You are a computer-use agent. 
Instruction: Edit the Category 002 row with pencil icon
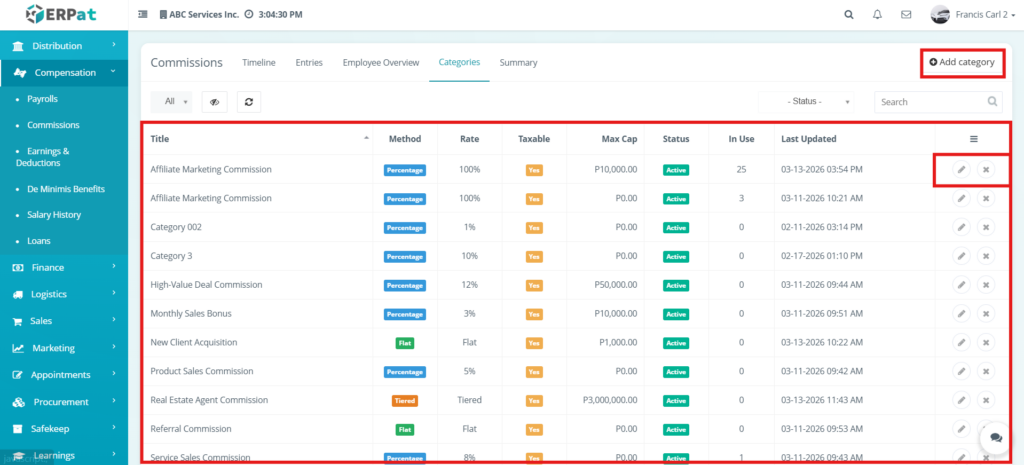pos(960,227)
